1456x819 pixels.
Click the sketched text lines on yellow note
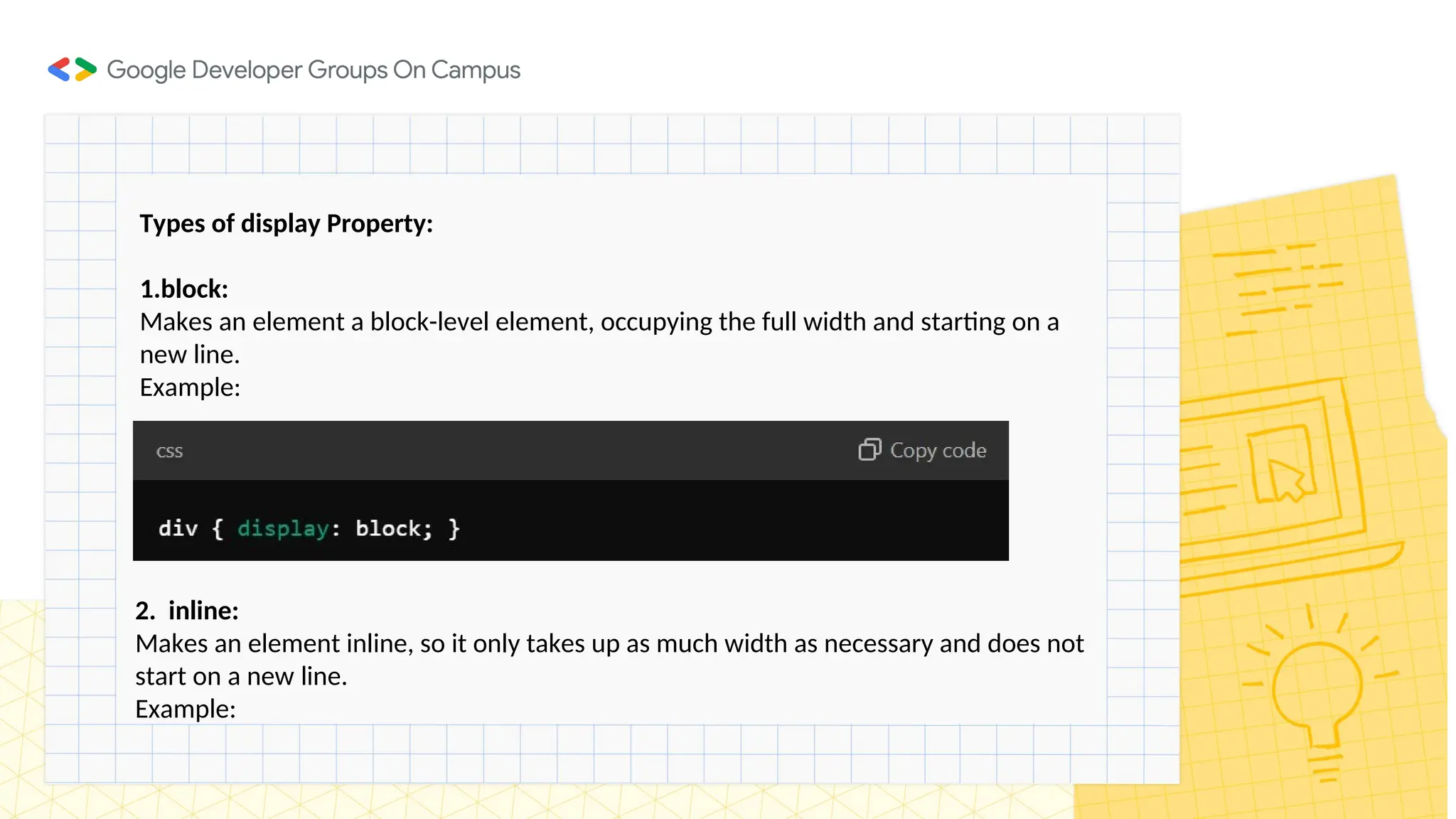[1280, 288]
